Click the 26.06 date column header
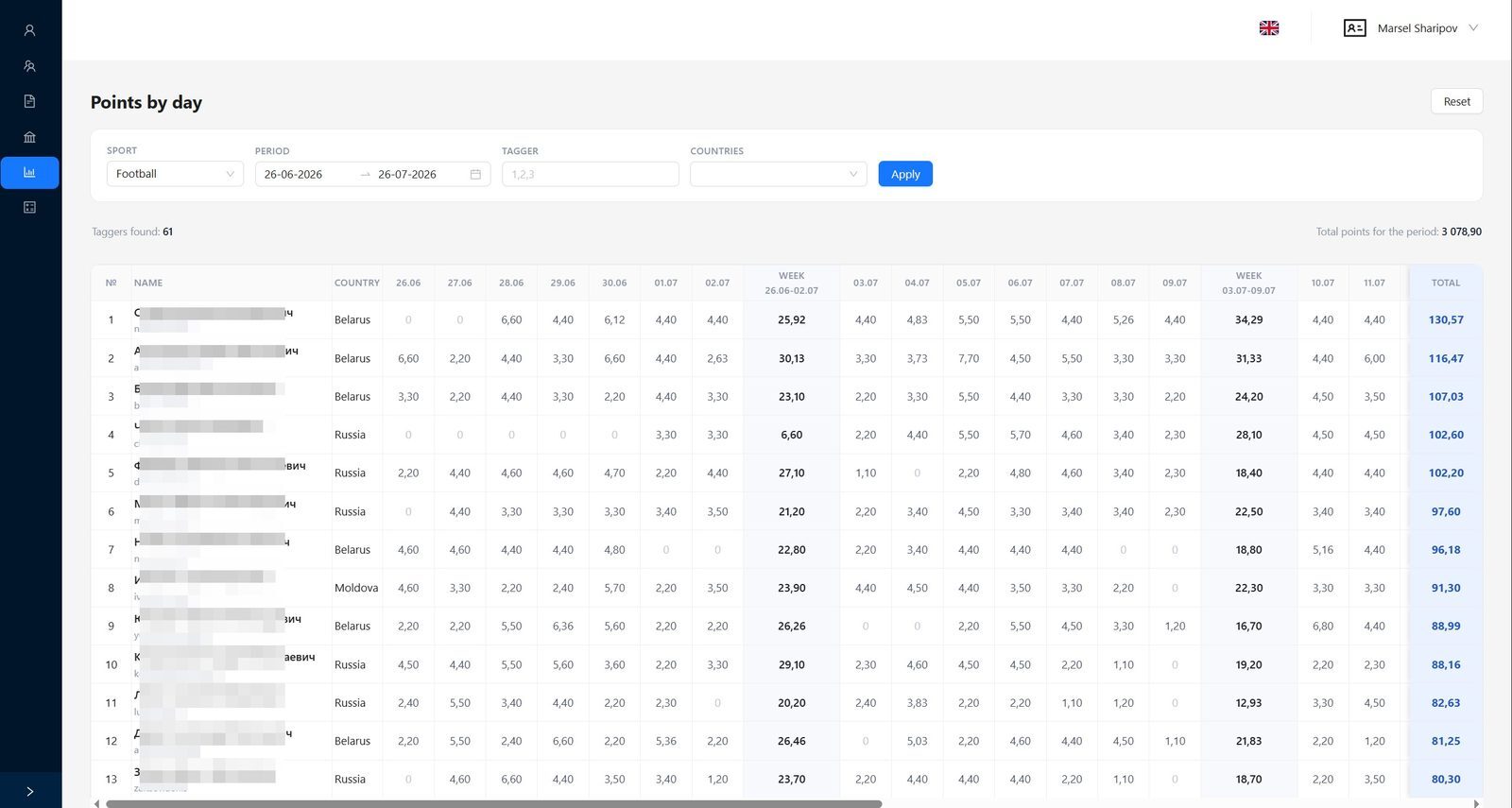Screen dimensions: 1512x808 tap(408, 283)
